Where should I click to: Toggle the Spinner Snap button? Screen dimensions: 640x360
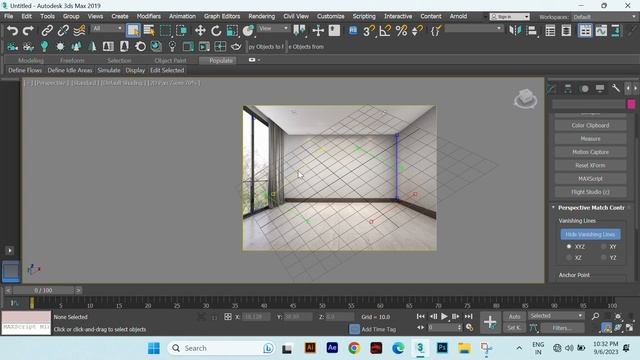click(417, 31)
